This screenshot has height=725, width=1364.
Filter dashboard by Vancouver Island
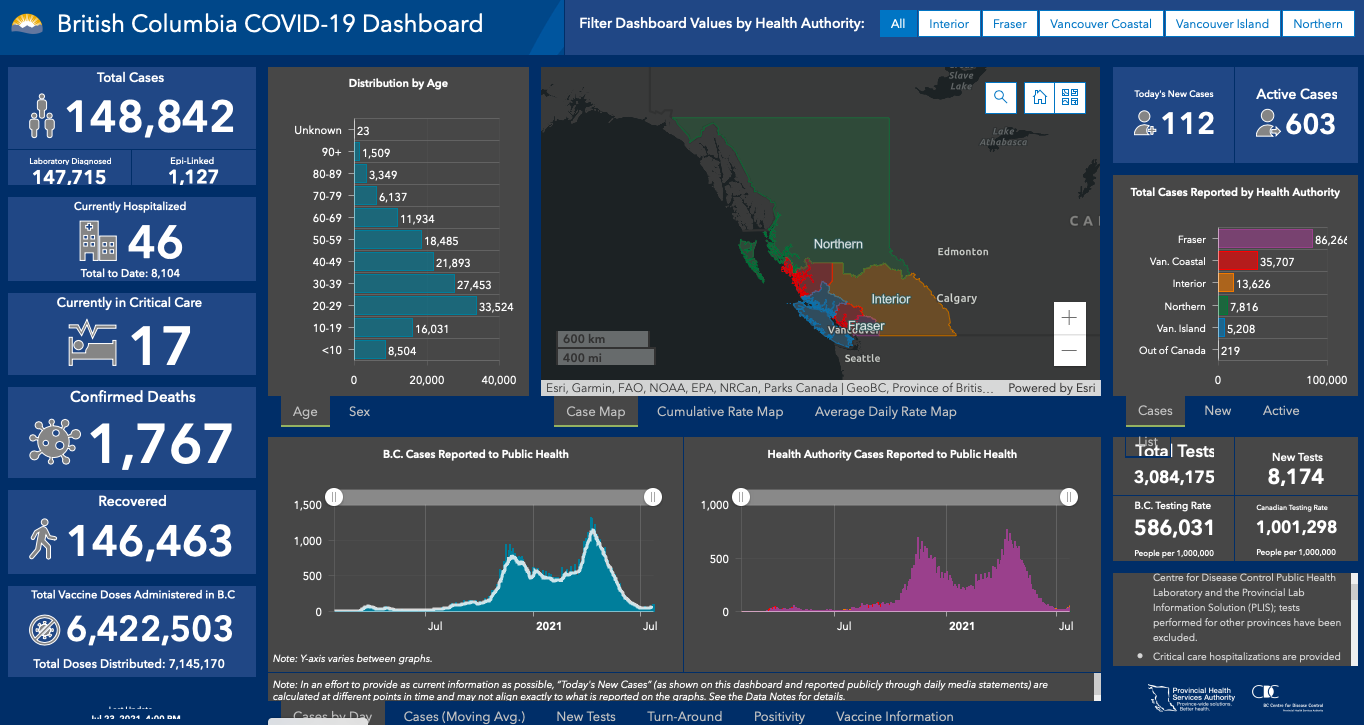[x=1222, y=24]
